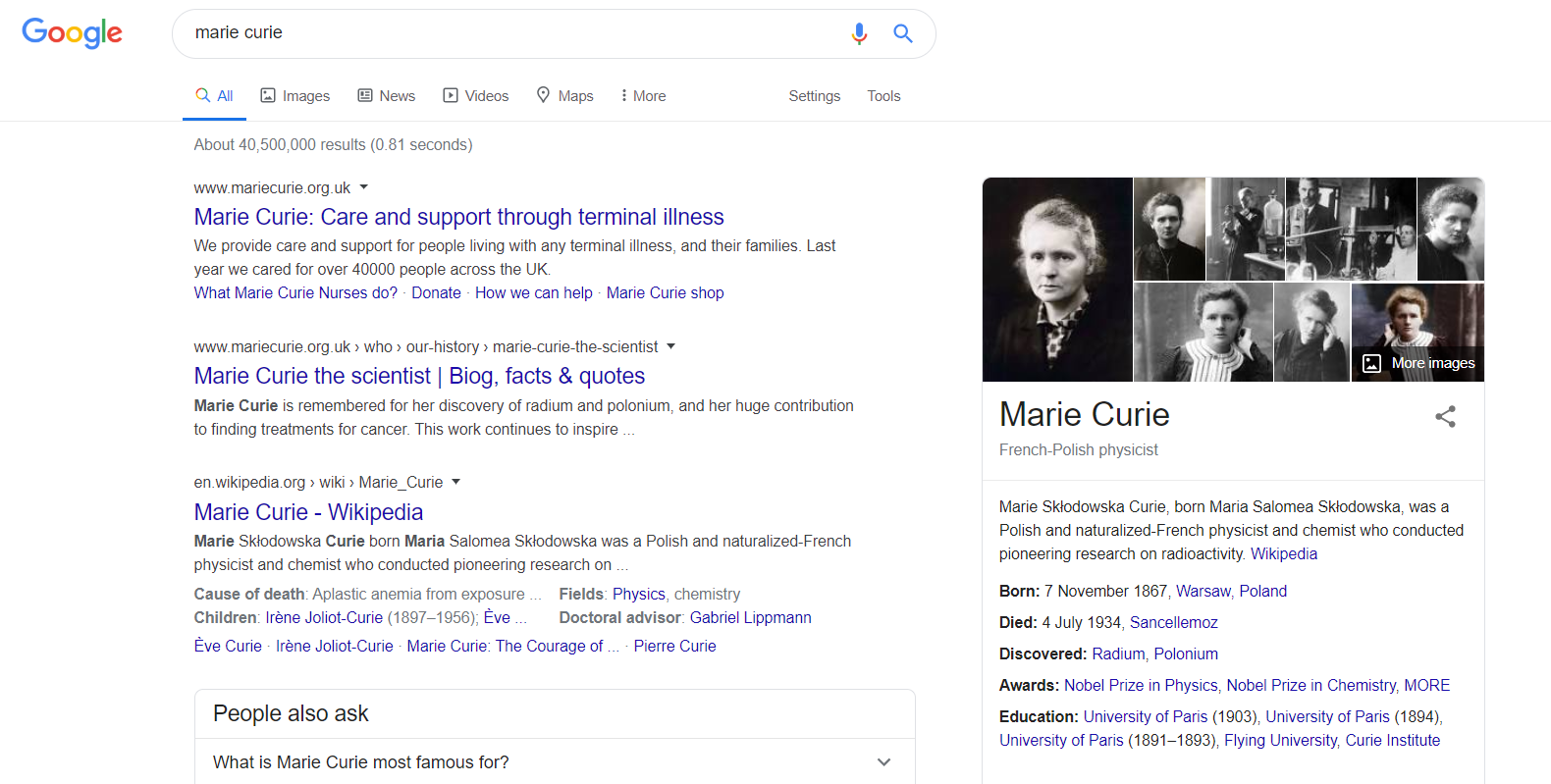The width and height of the screenshot is (1551, 784).
Task: Open Radium in Discovered row
Action: coord(1118,653)
